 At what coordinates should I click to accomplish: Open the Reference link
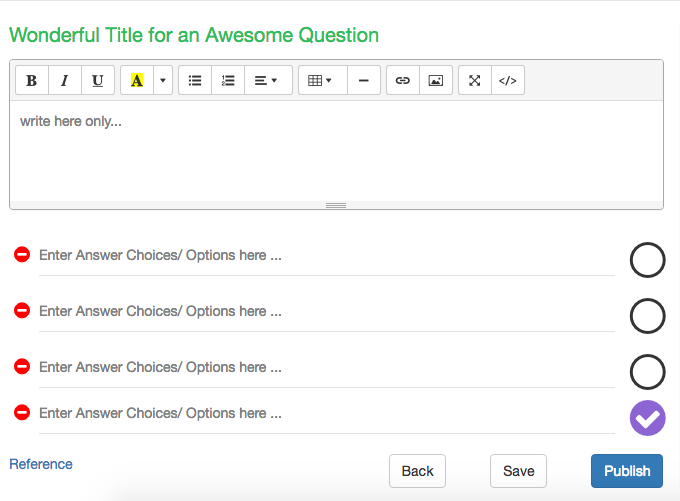[x=41, y=464]
